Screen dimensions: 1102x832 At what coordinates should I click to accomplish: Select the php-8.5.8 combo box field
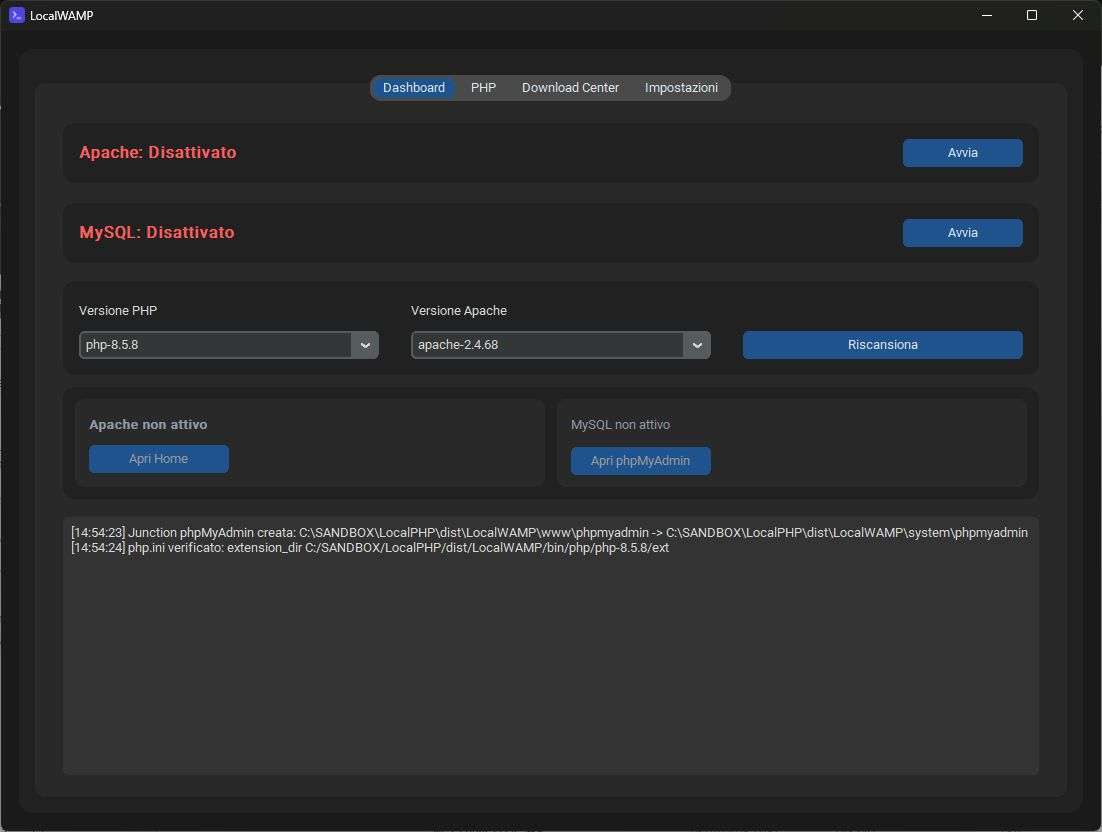(x=228, y=345)
